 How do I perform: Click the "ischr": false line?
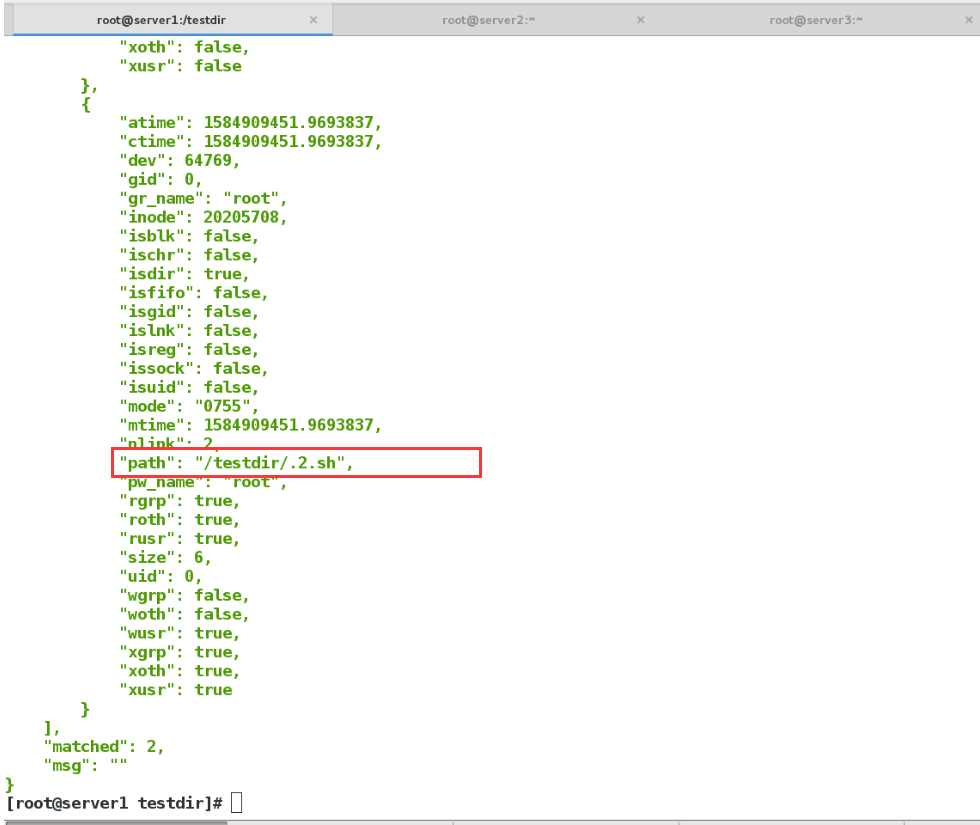click(189, 255)
